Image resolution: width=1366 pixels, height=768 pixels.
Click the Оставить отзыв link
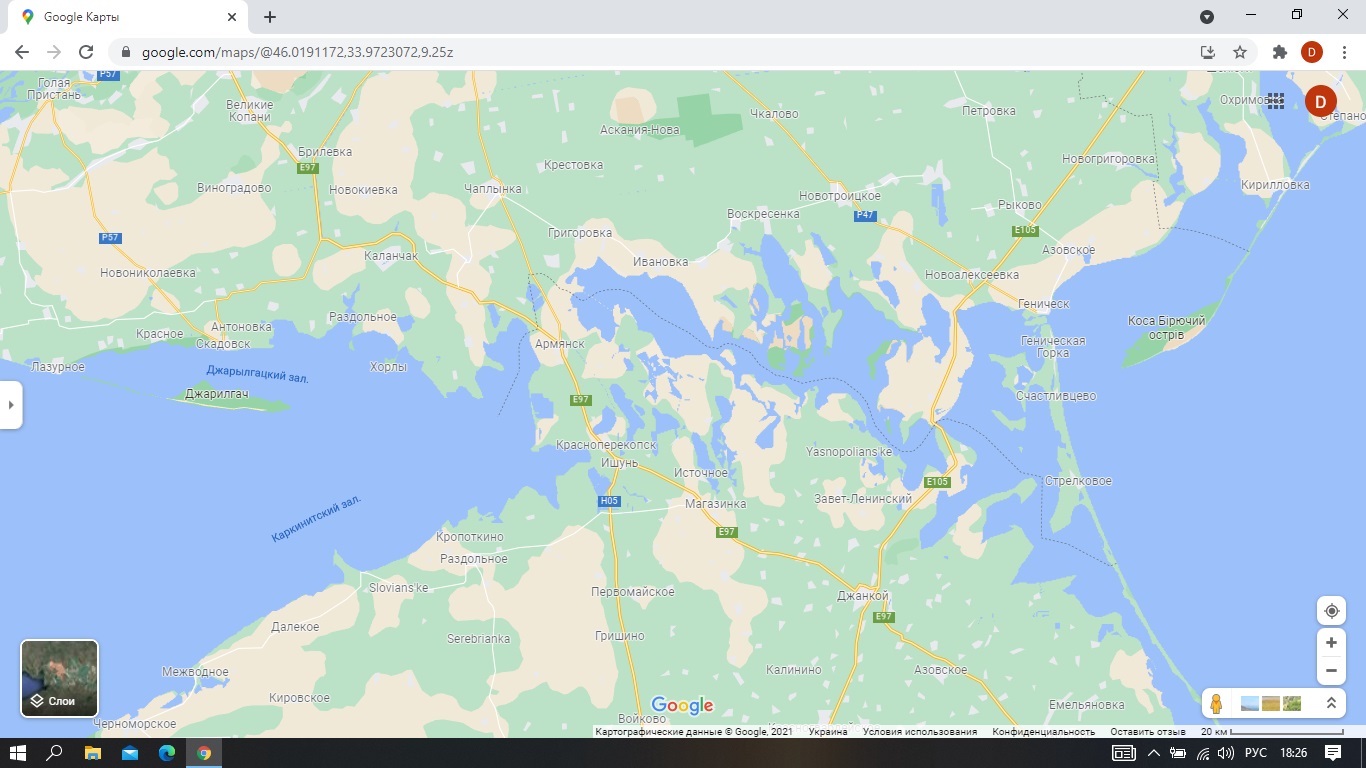pos(1148,732)
